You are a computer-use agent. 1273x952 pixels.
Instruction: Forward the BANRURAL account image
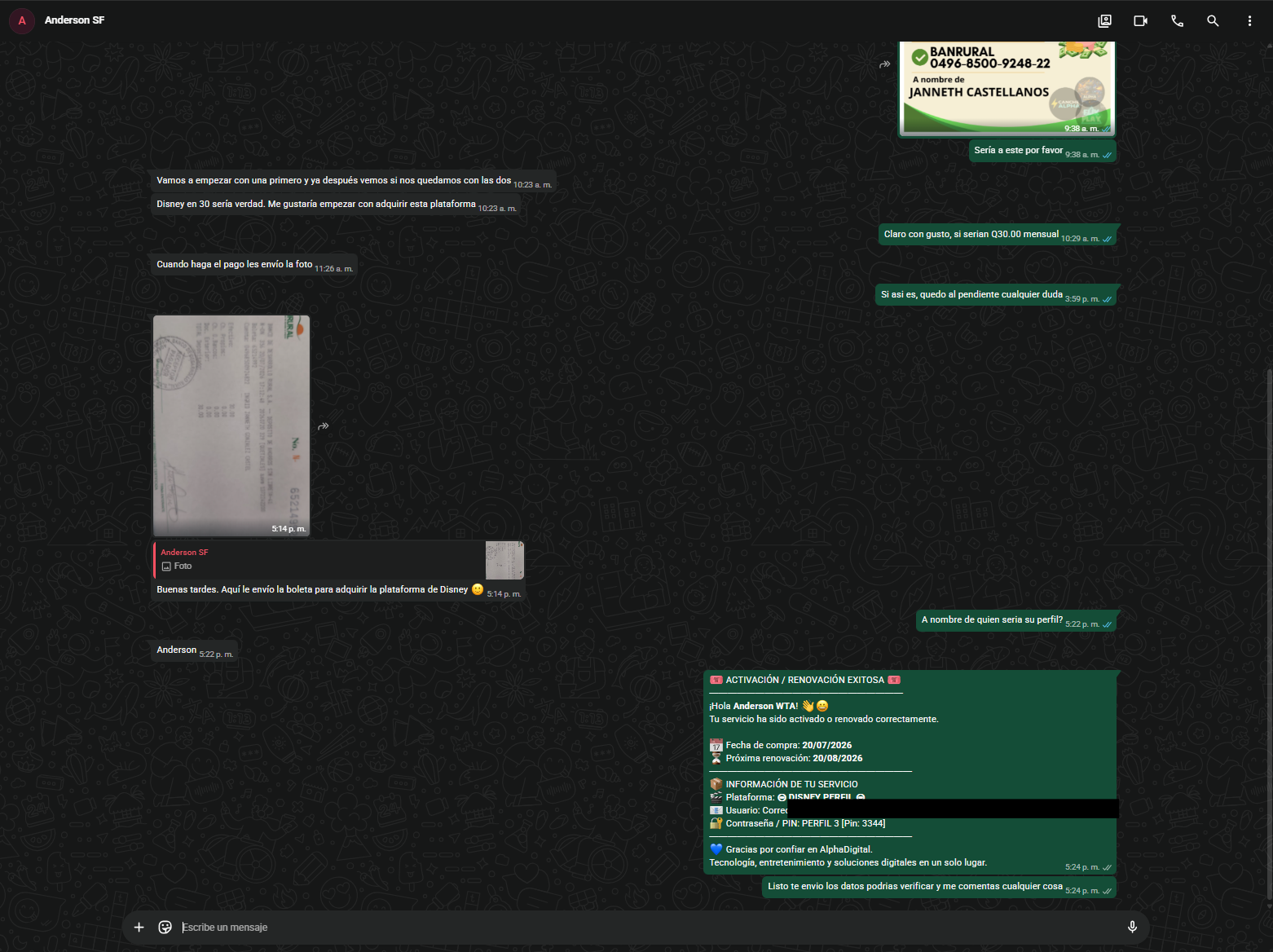coord(885,64)
